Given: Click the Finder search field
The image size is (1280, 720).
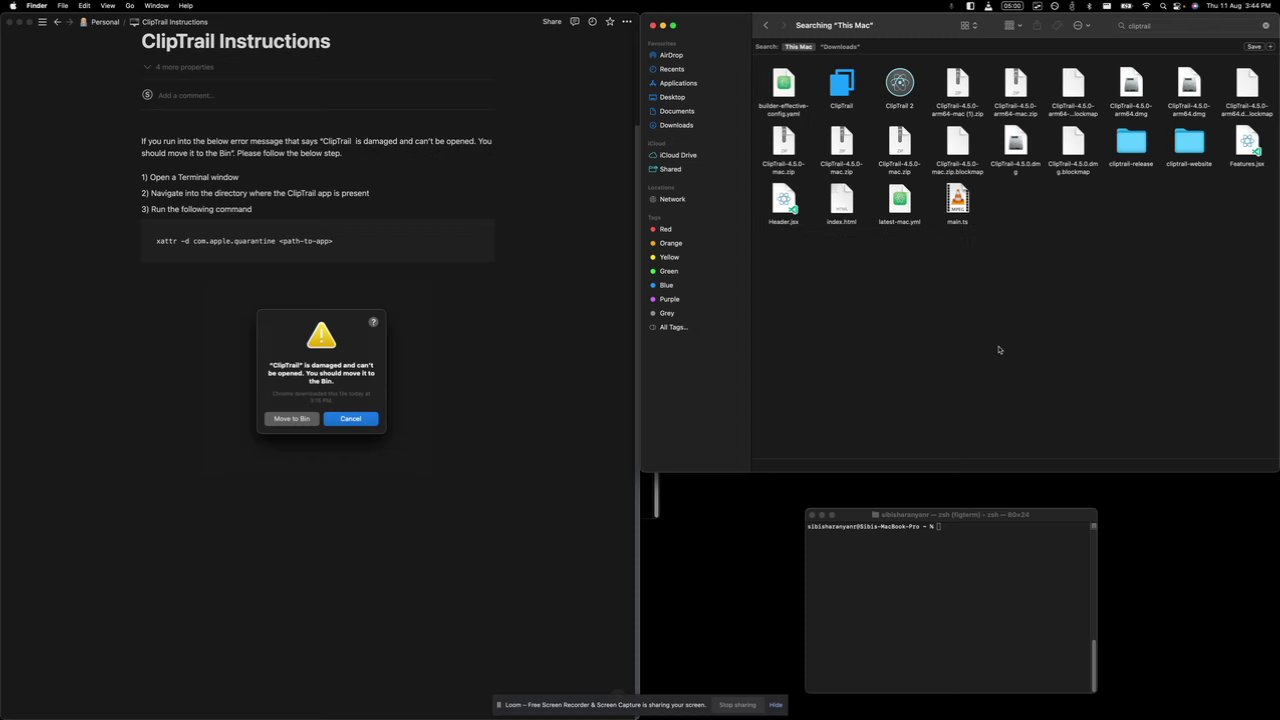Looking at the screenshot, I should click(x=1193, y=26).
